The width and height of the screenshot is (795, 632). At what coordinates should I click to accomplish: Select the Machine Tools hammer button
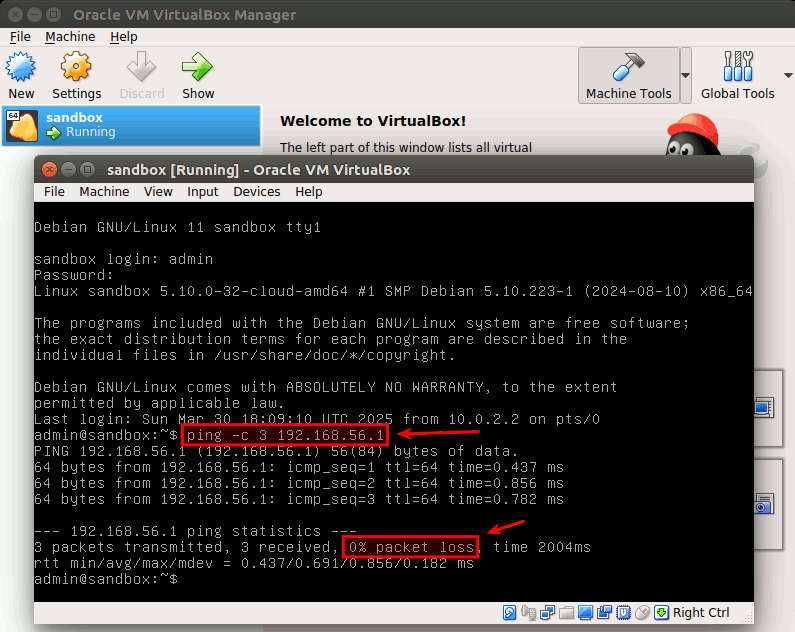(x=629, y=76)
